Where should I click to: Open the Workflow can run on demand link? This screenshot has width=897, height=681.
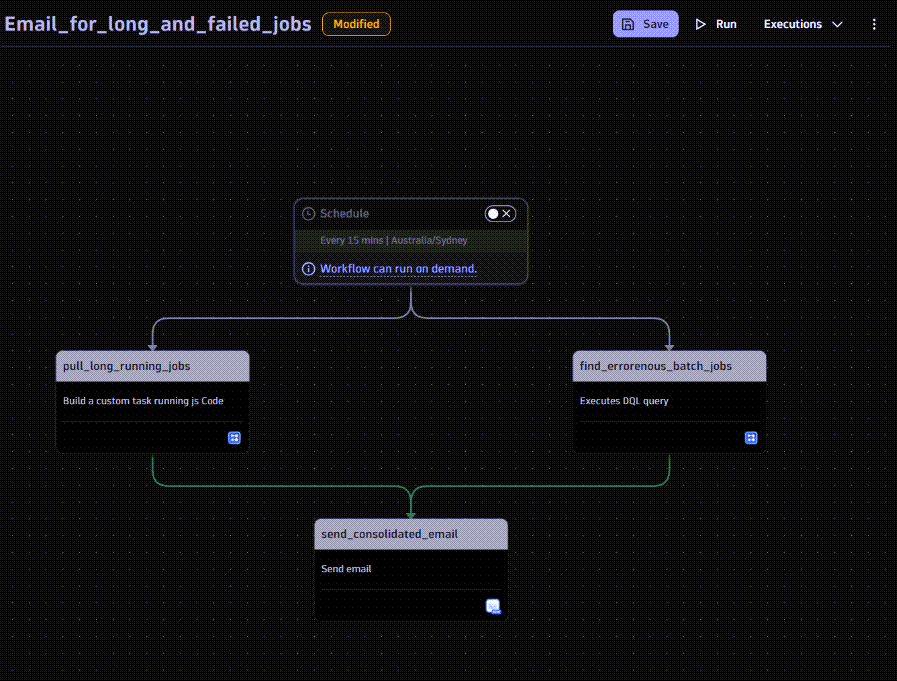398,268
